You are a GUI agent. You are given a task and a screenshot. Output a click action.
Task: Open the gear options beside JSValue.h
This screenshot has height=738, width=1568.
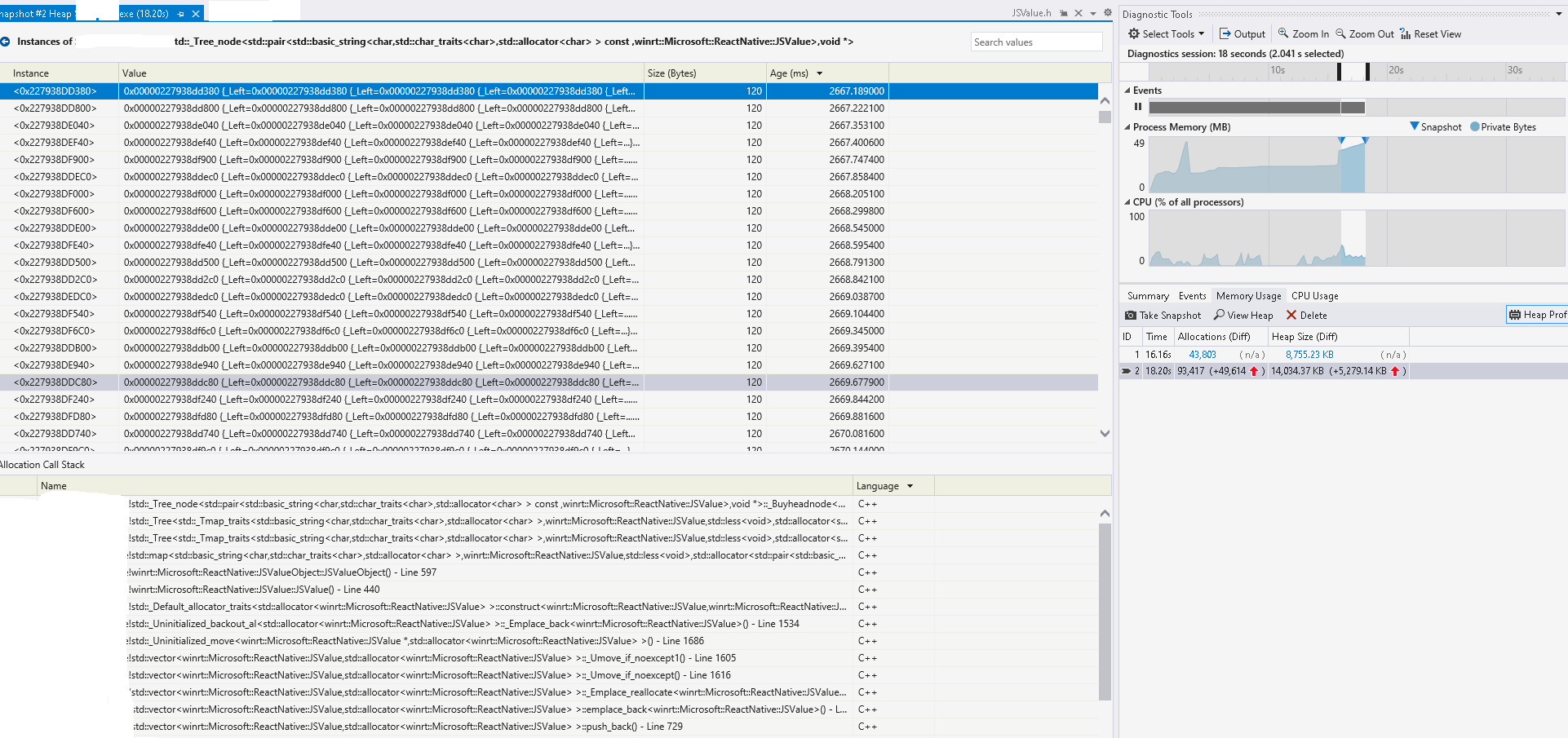(1107, 13)
